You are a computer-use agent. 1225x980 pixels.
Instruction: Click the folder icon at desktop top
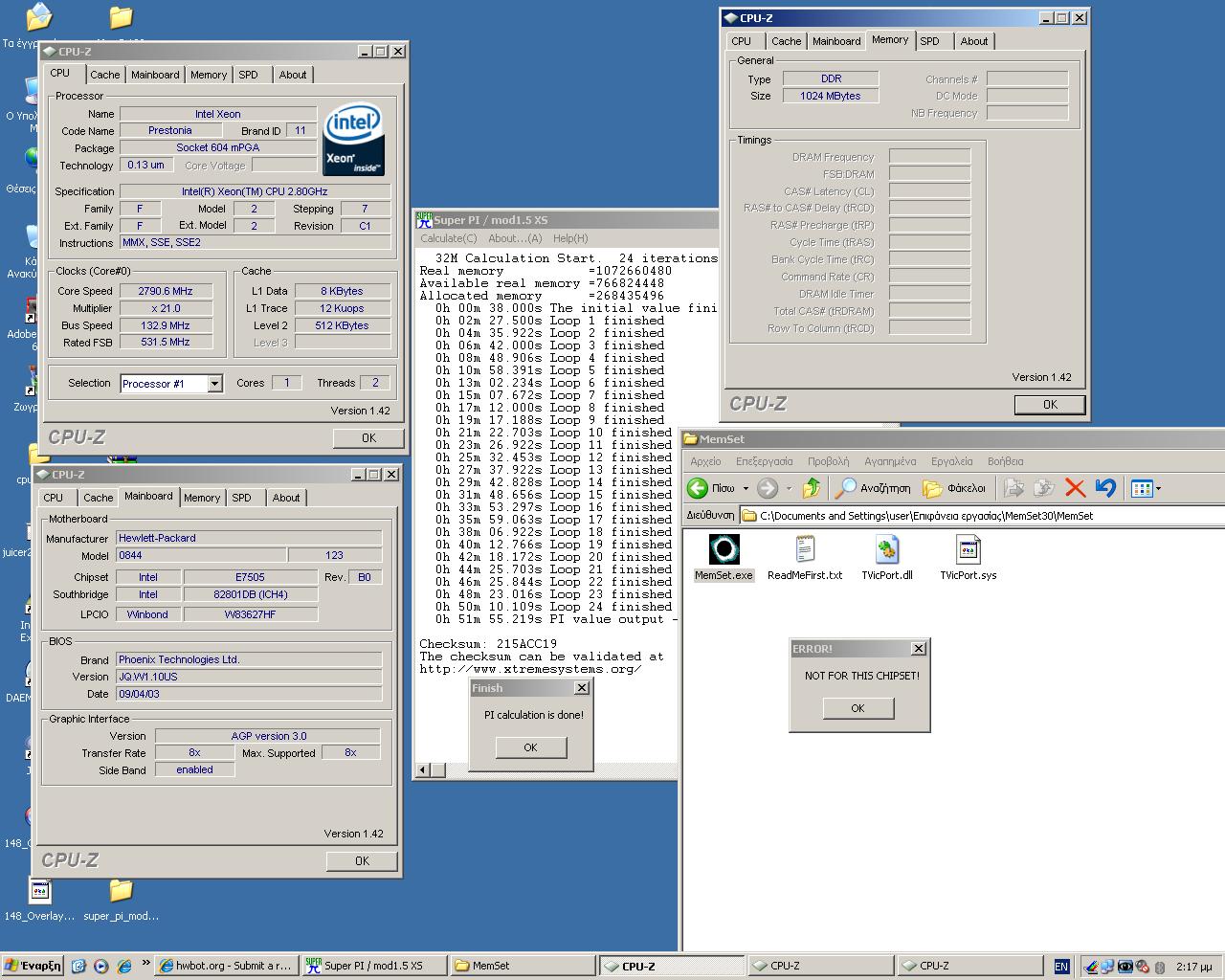(121, 17)
